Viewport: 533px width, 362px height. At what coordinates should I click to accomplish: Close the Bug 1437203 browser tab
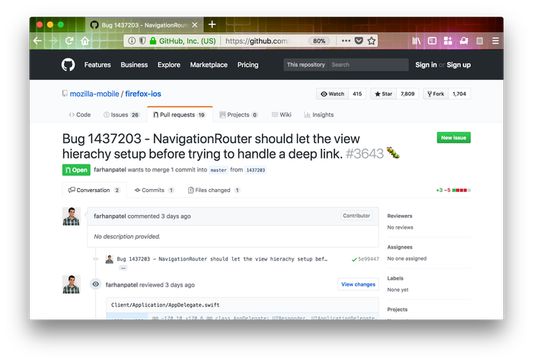pos(195,25)
